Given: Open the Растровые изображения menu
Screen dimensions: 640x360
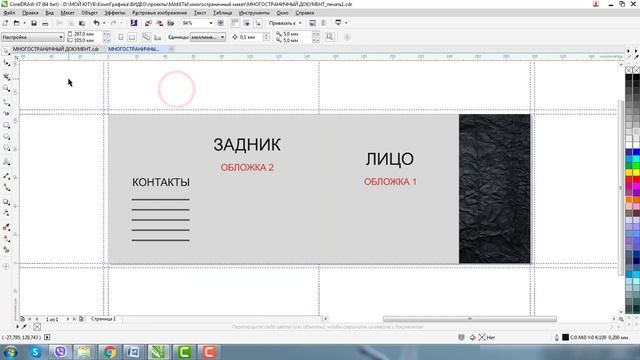Looking at the screenshot, I should pos(159,13).
